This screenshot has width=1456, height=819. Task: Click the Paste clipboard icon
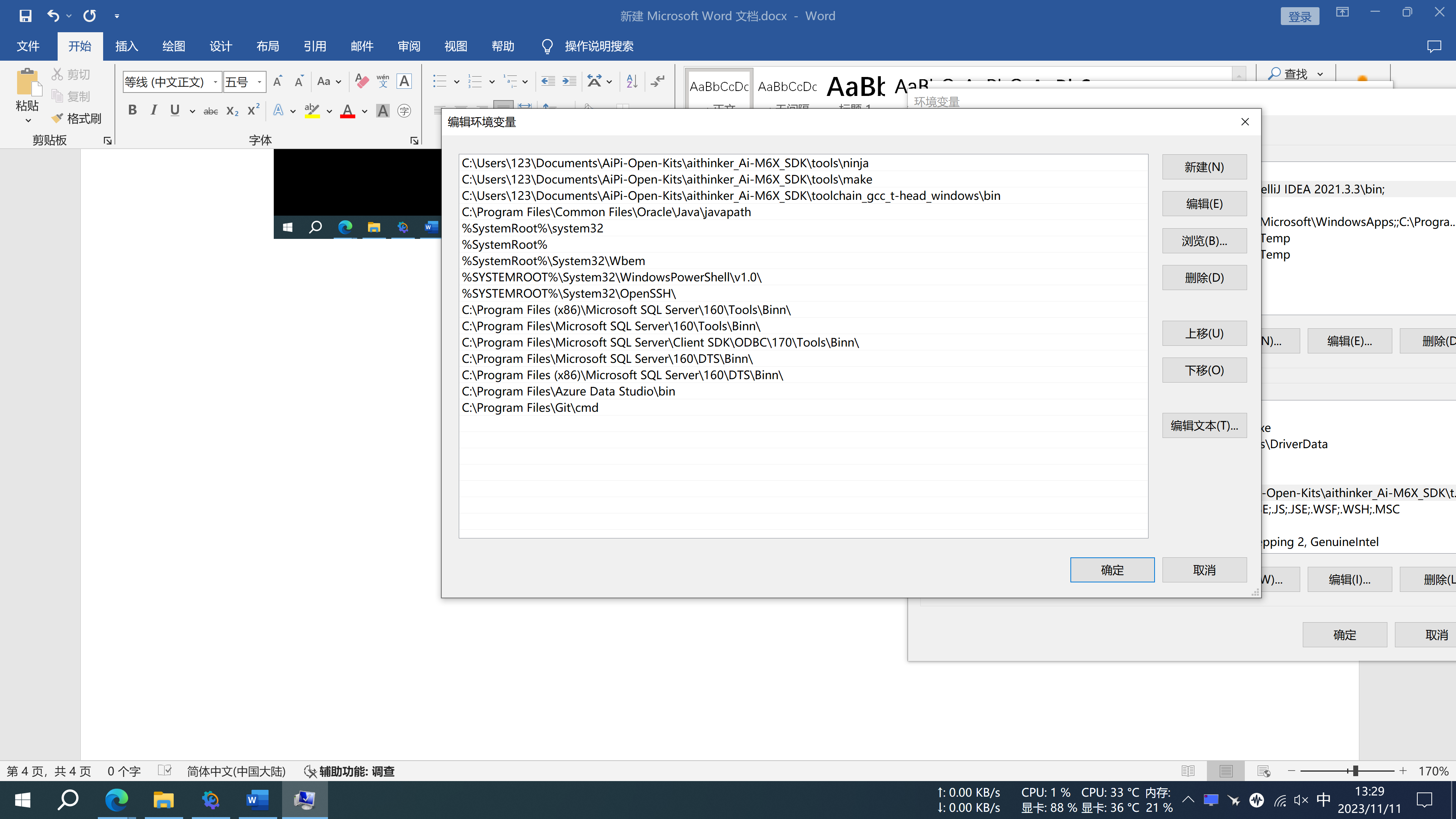click(x=28, y=83)
